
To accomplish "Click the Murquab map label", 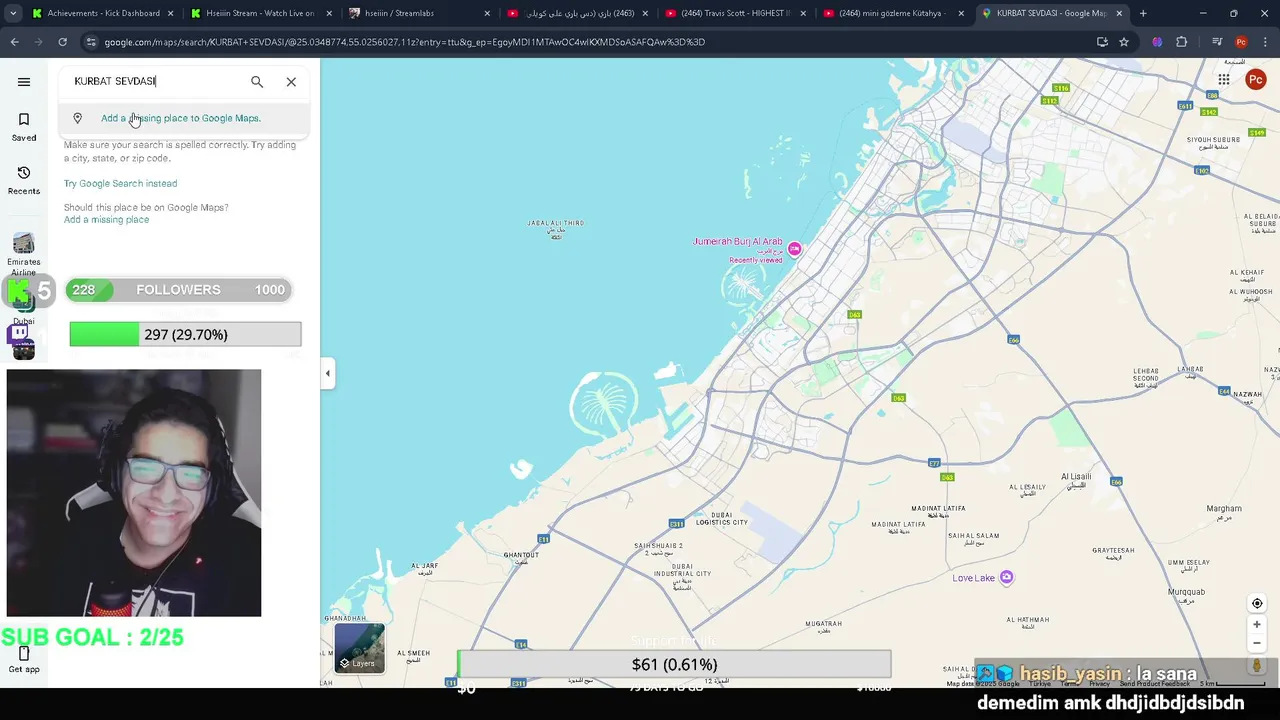I will (x=1187, y=595).
